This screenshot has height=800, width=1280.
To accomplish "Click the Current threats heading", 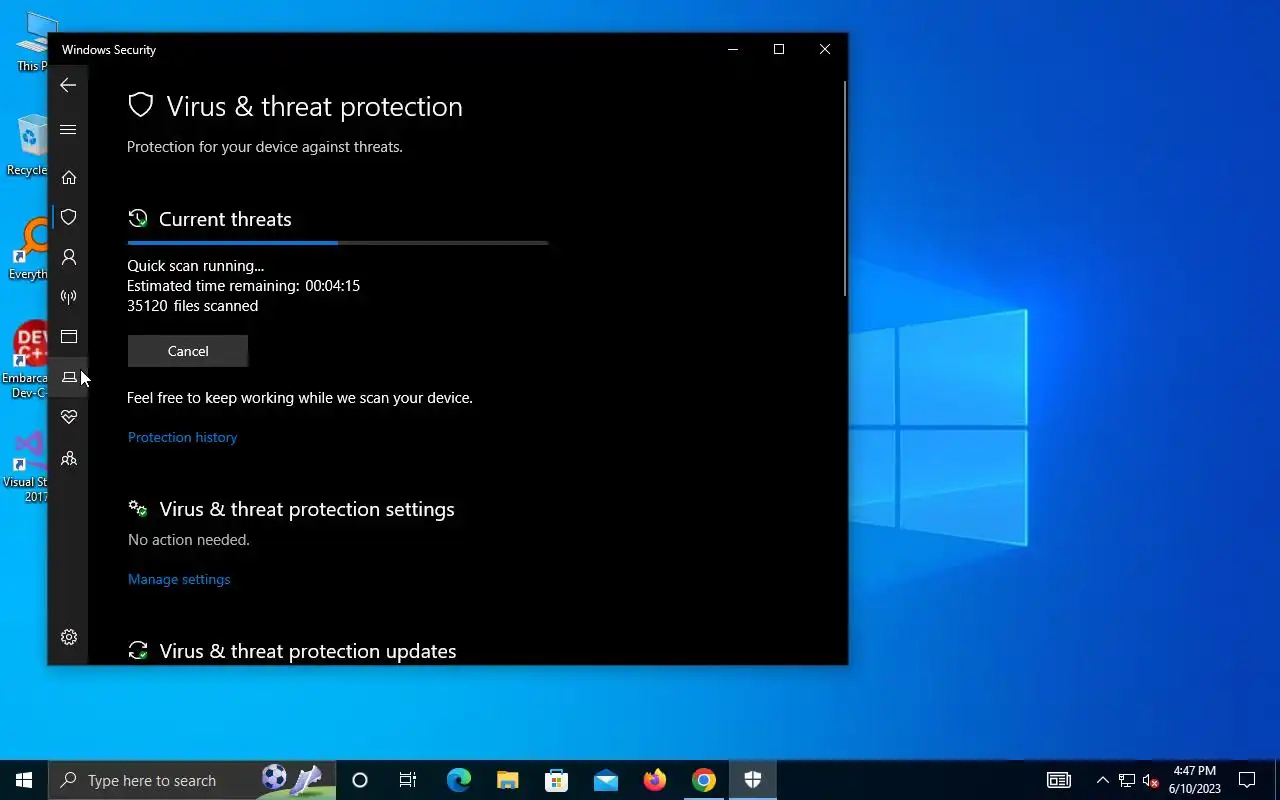I will click(225, 219).
